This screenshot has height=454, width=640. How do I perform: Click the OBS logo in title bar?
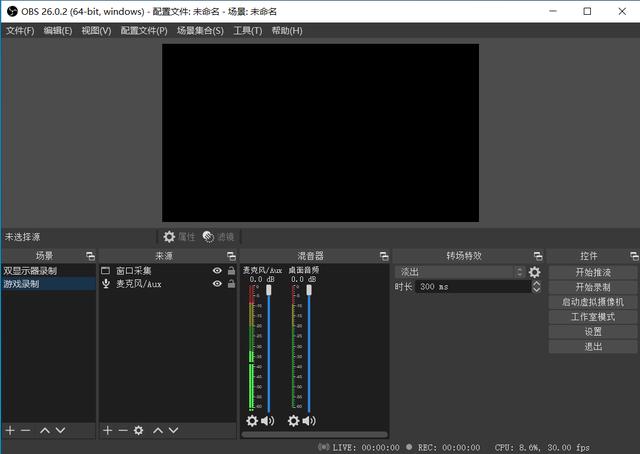(x=12, y=11)
